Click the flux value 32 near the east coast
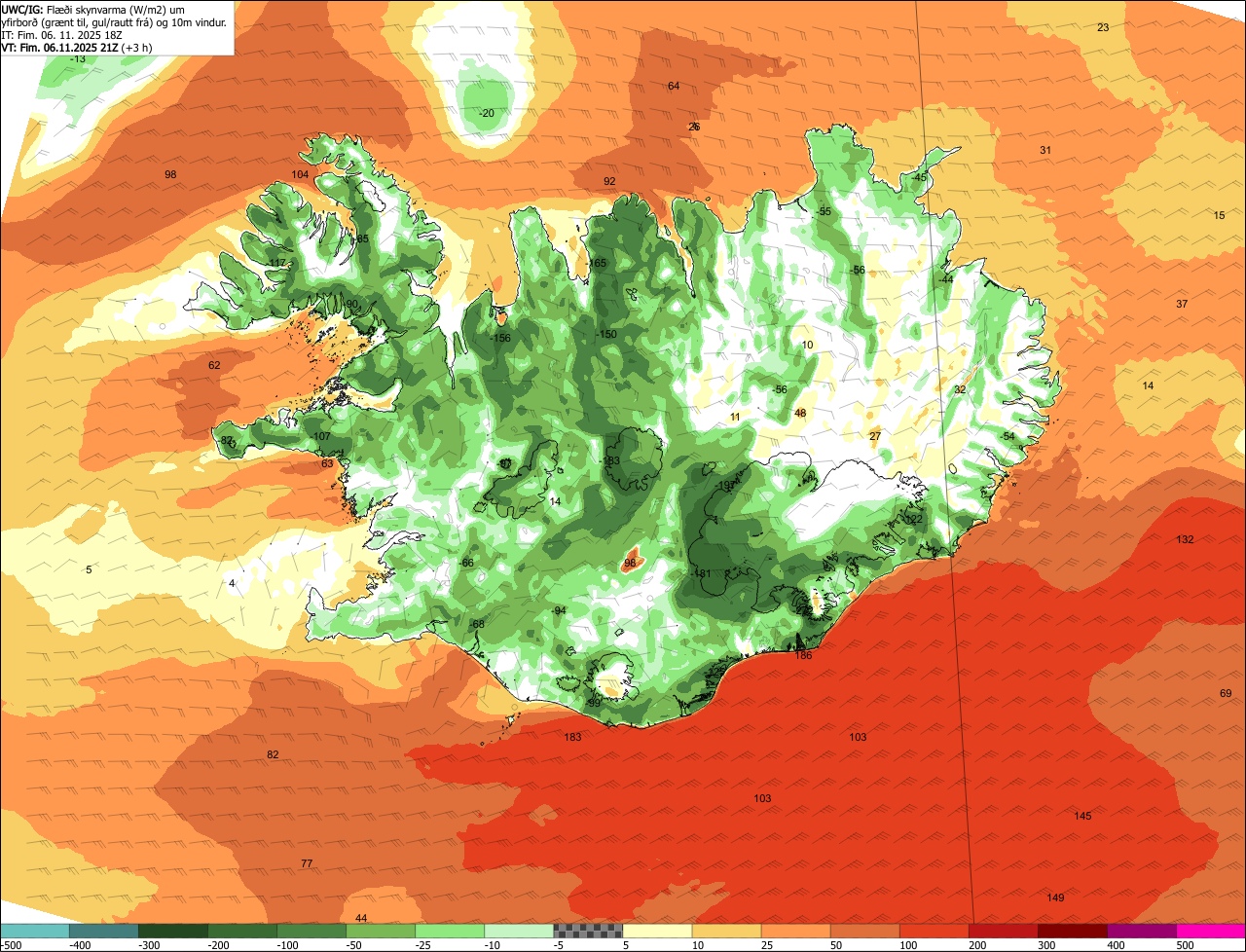The height and width of the screenshot is (952, 1246). point(960,389)
